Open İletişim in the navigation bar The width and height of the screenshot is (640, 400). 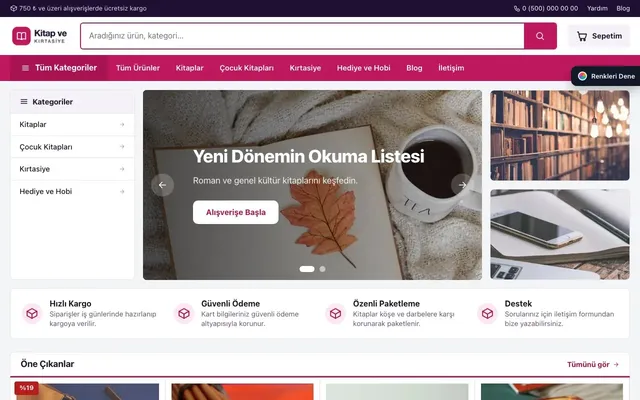click(x=451, y=68)
